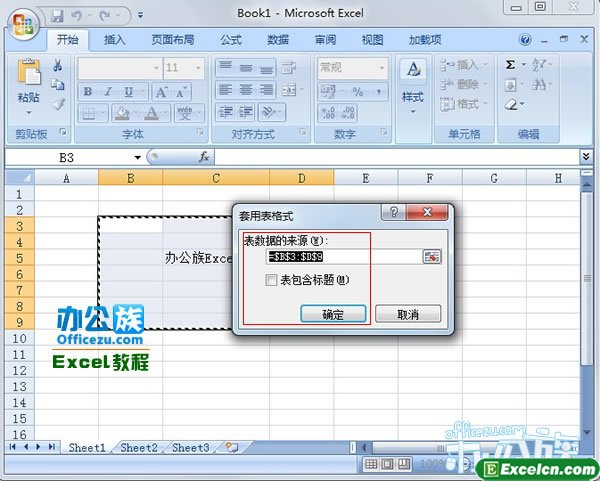Open 格式 cells dropdown in ribbon

463,104
